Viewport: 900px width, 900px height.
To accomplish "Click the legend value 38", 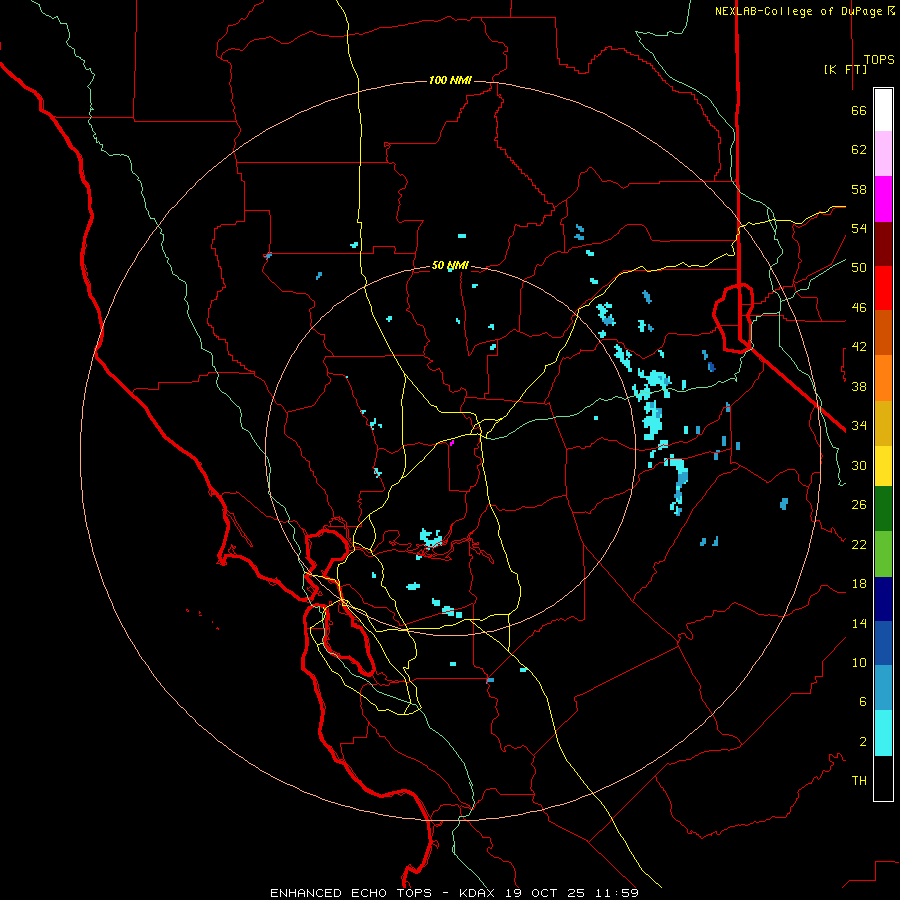I will [x=859, y=386].
